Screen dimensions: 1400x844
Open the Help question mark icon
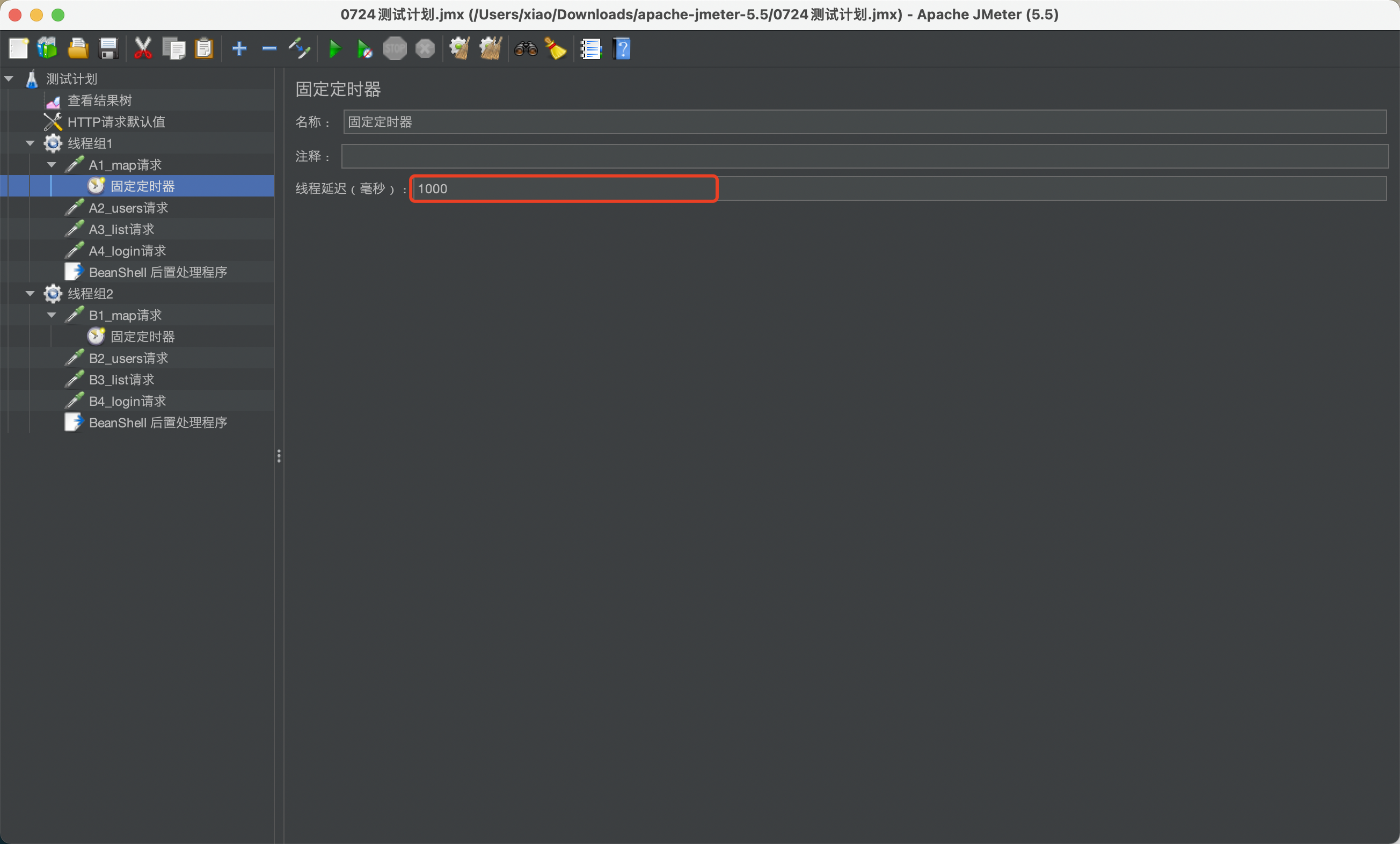[622, 49]
